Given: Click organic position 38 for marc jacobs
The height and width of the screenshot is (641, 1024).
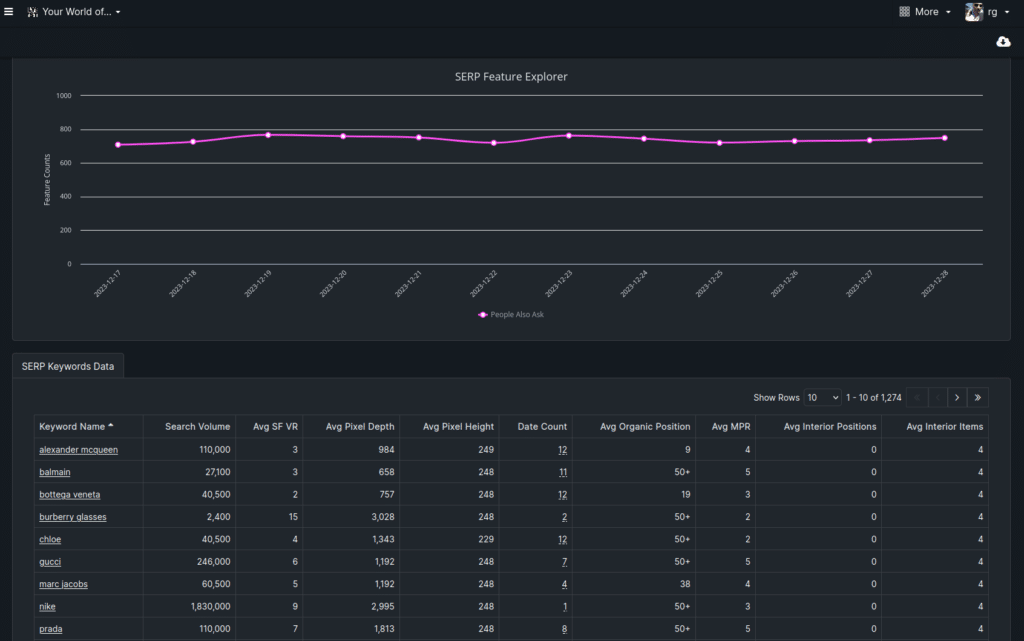Looking at the screenshot, I should 684,584.
